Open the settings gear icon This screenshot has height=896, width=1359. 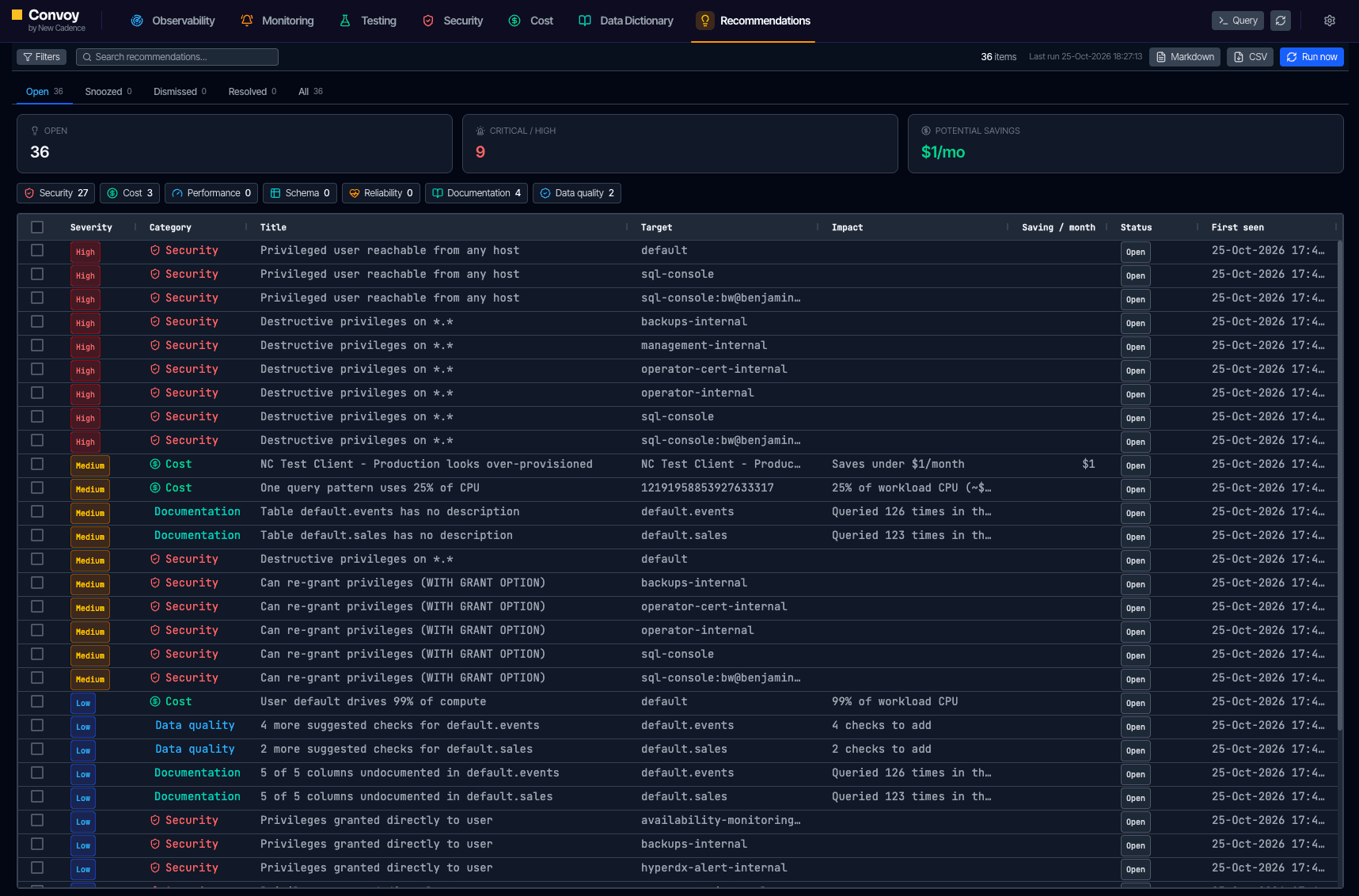(1330, 21)
